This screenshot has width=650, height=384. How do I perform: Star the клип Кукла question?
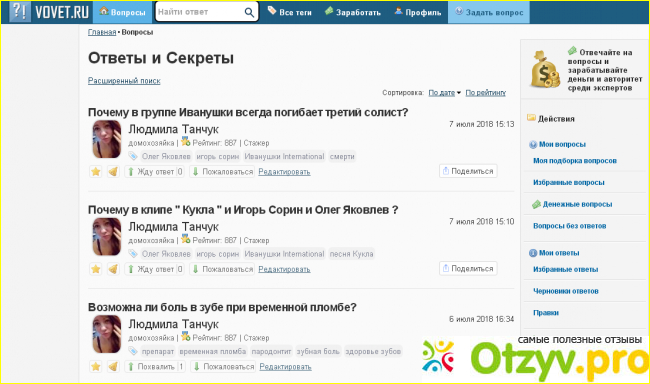pos(96,269)
